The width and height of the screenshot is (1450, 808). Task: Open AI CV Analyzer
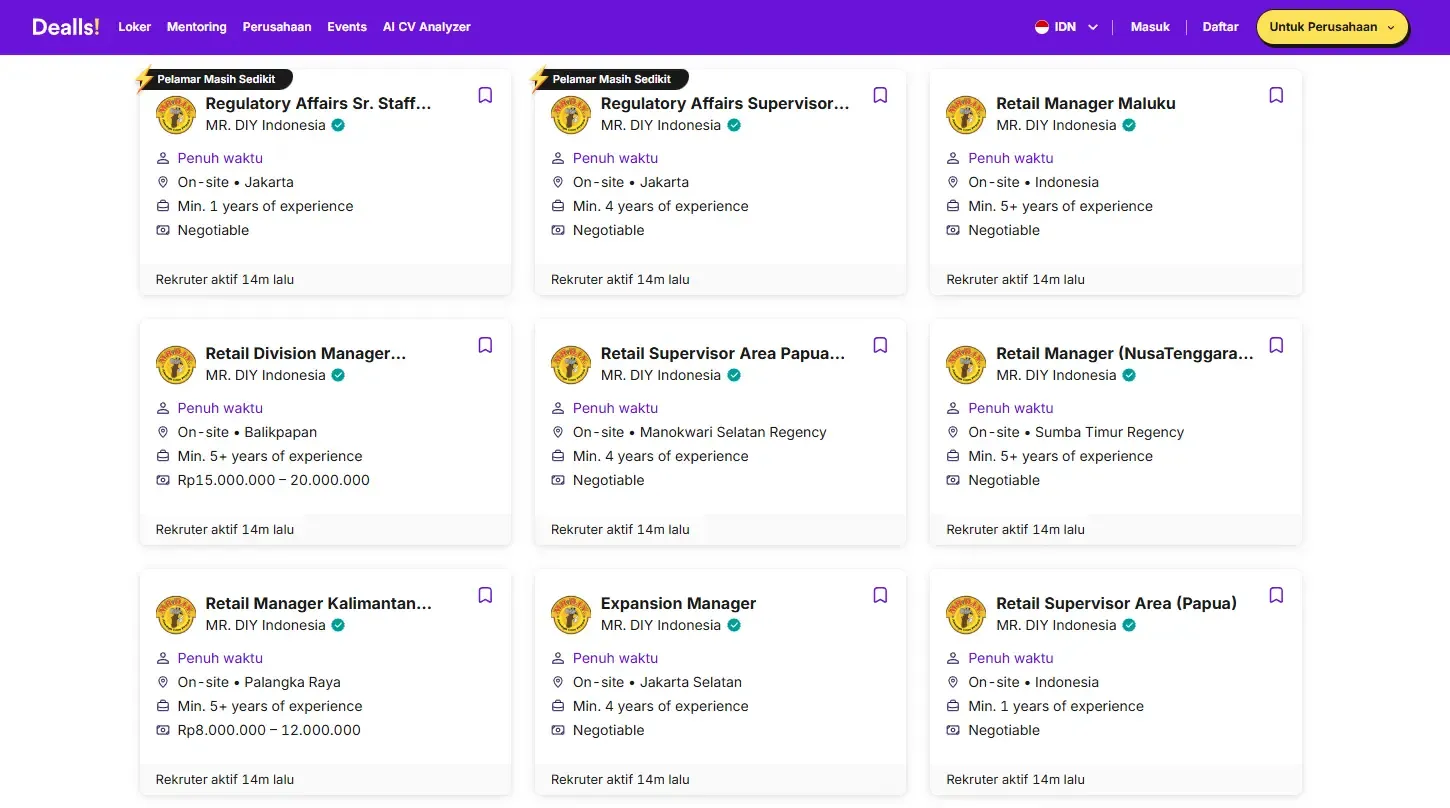click(x=427, y=27)
